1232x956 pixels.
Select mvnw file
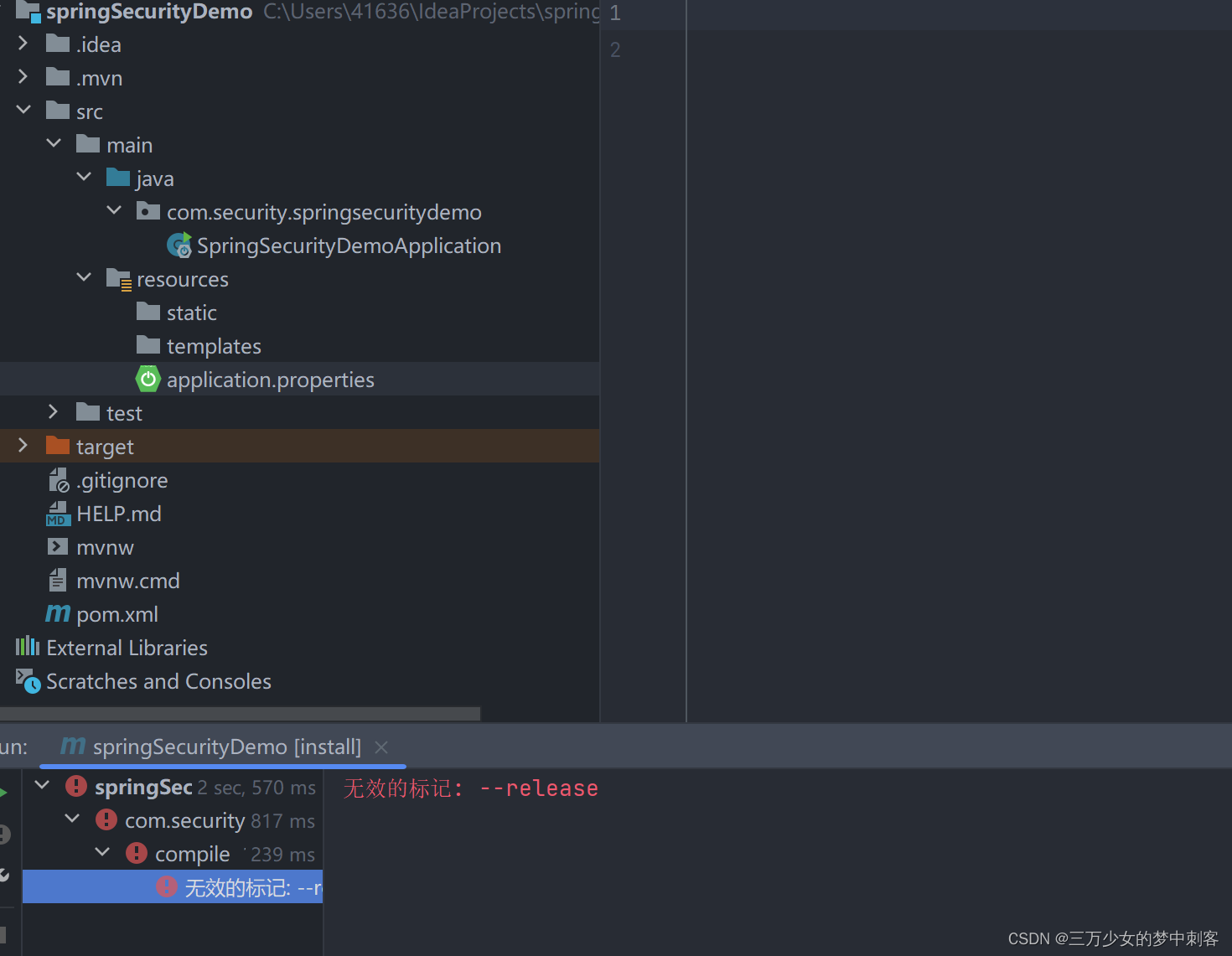[x=106, y=547]
